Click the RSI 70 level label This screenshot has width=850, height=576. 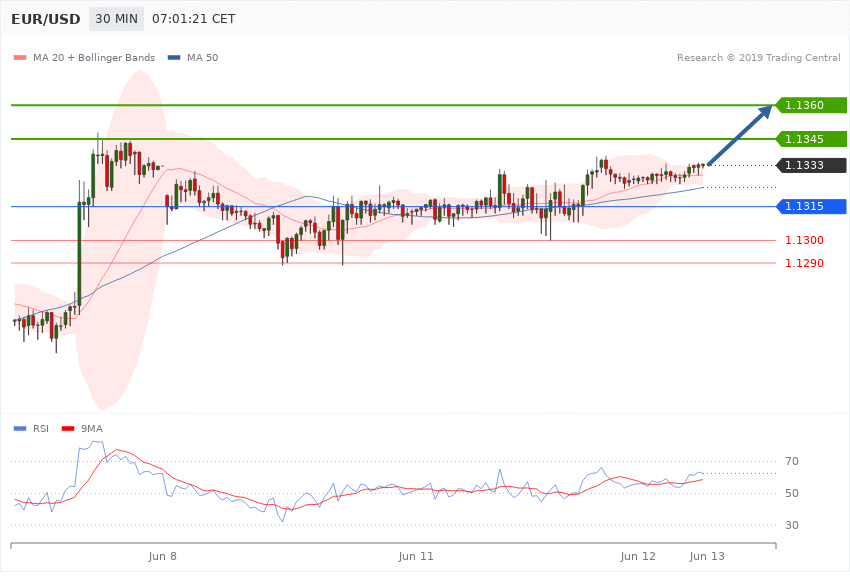point(792,461)
